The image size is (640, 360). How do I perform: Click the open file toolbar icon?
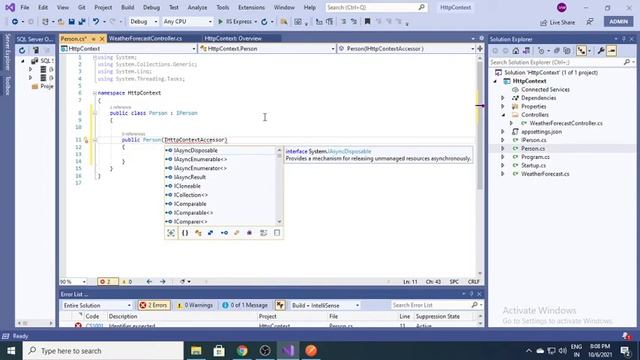(60, 22)
